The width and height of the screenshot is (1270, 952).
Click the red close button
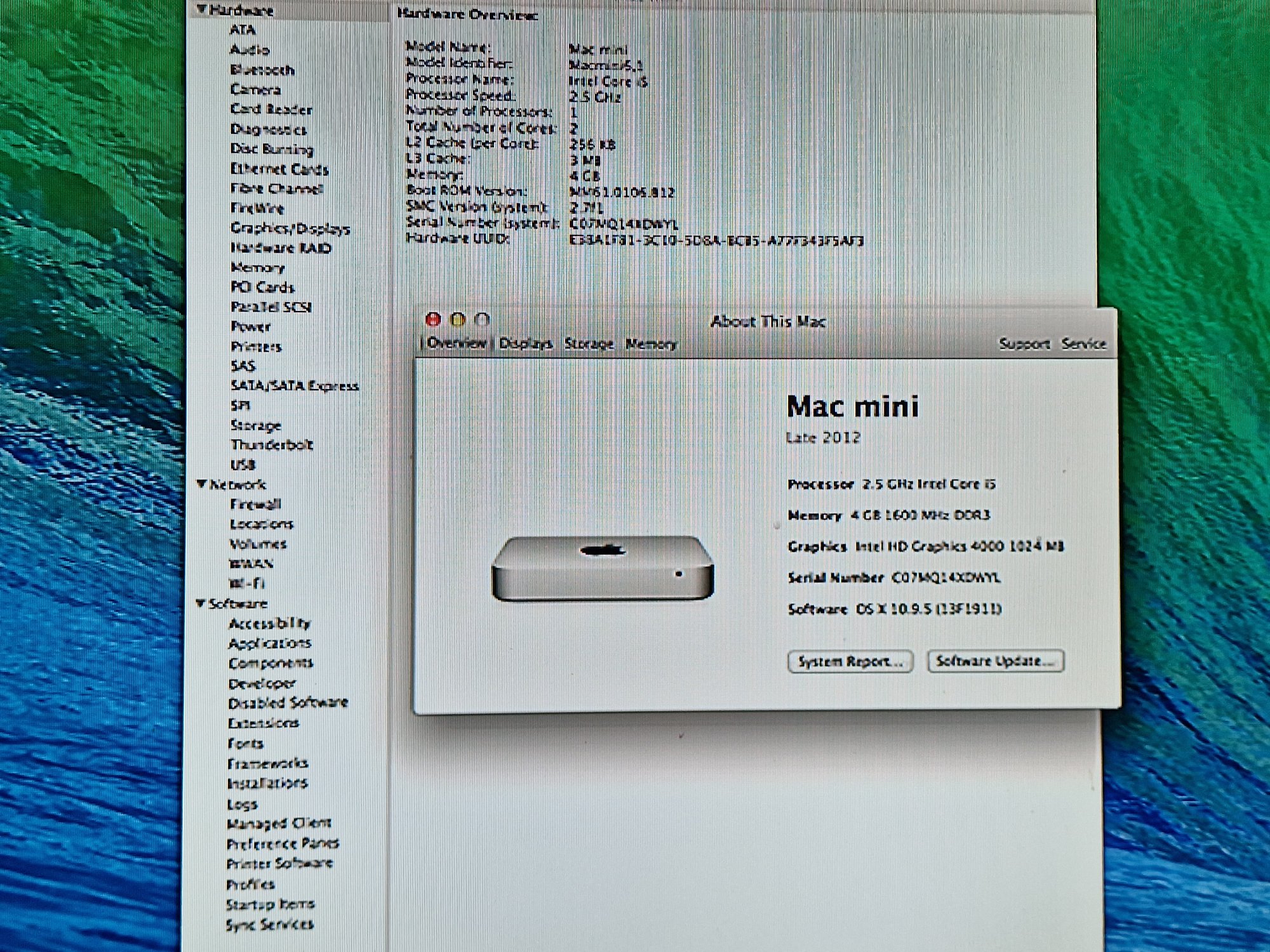(x=434, y=319)
